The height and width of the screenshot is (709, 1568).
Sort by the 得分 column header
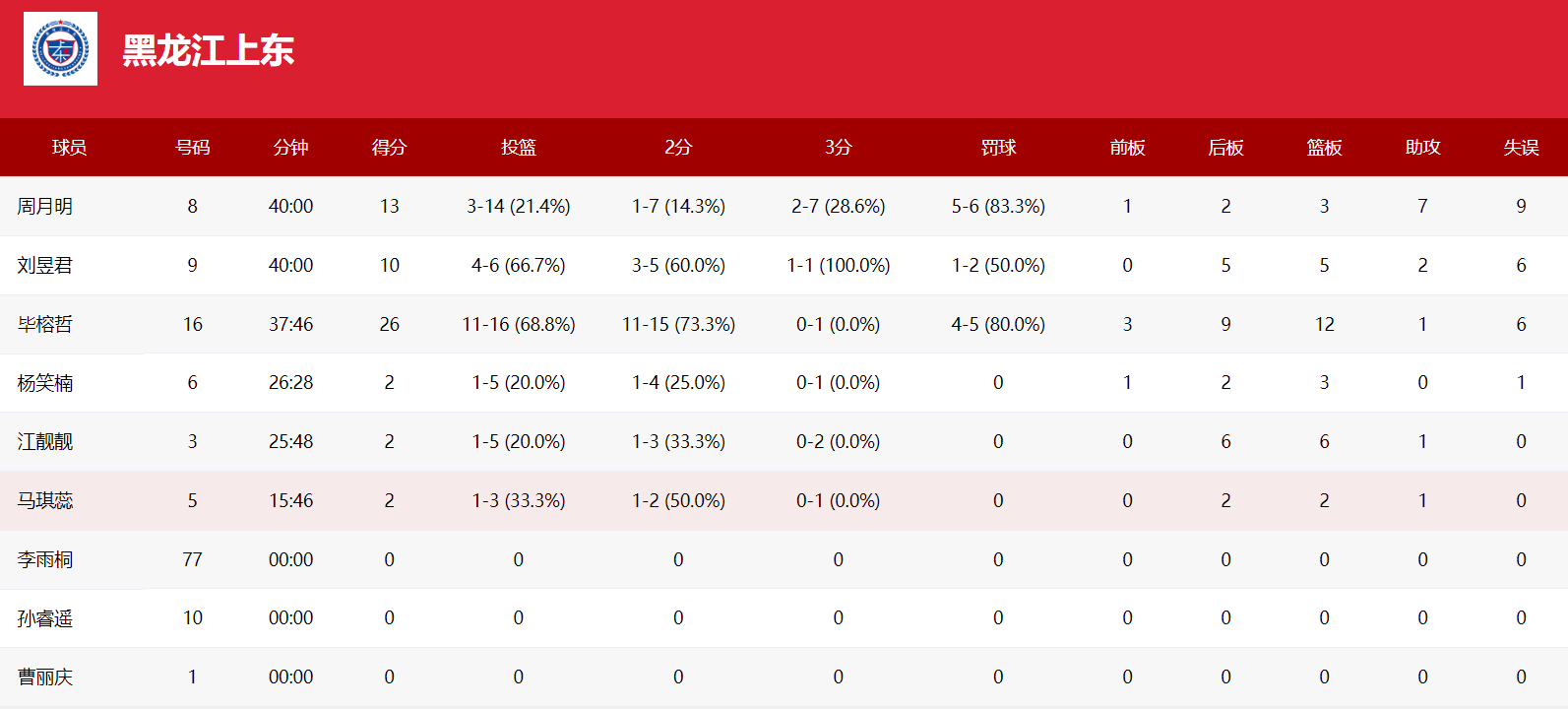click(x=389, y=148)
